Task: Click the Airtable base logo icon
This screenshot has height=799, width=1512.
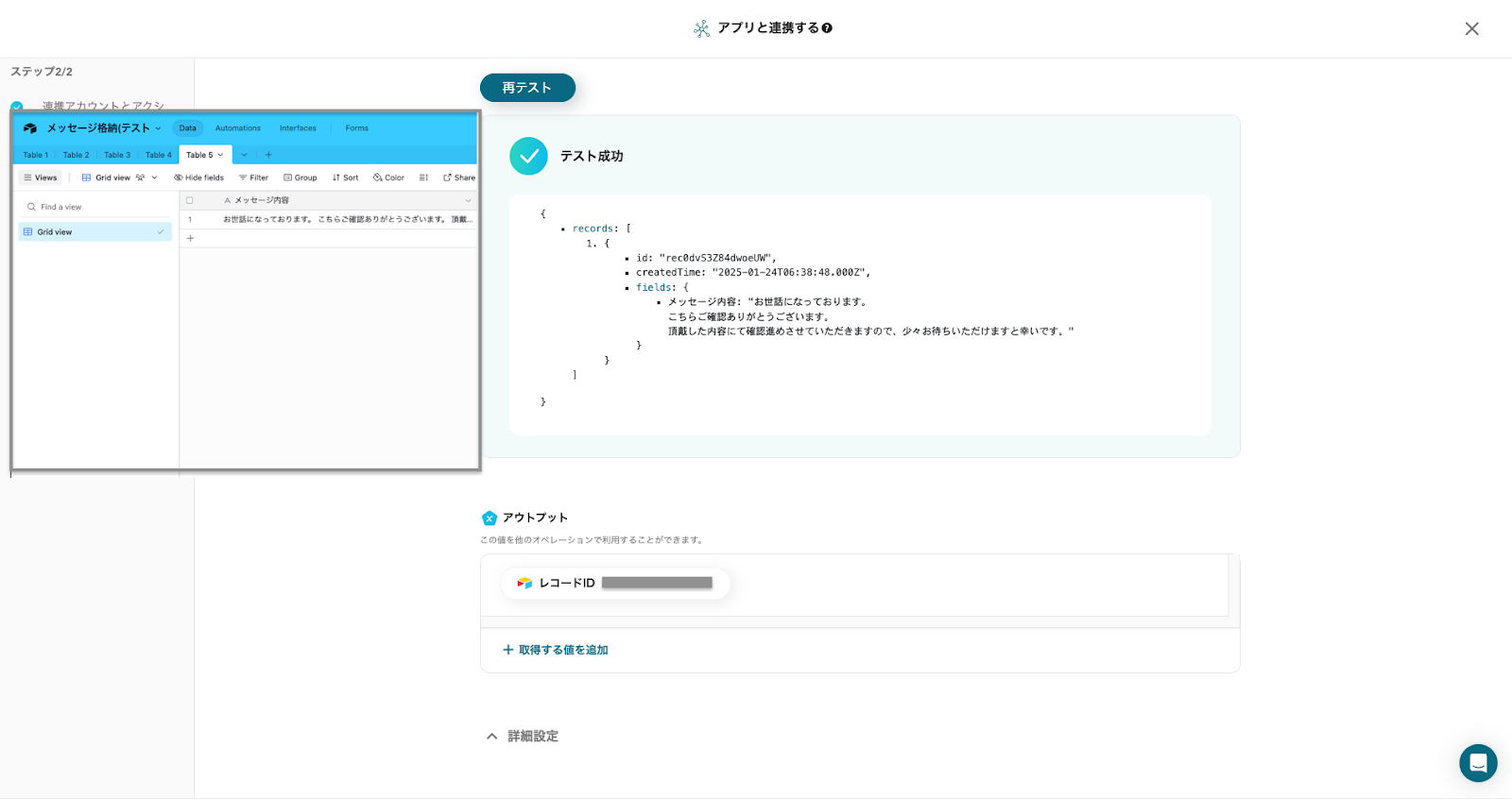Action: [x=30, y=128]
